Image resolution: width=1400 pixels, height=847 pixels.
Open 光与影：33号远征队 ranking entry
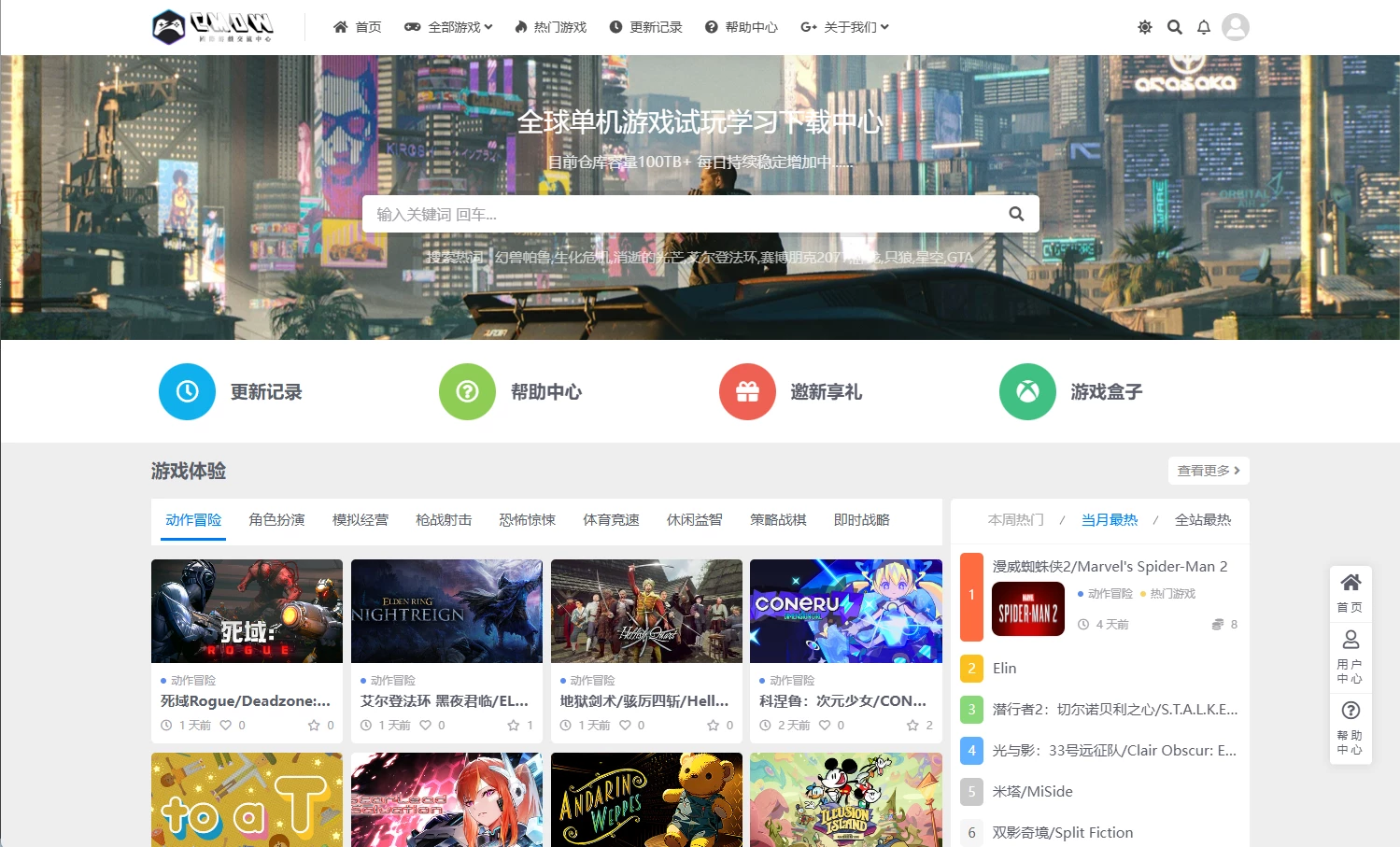point(1115,750)
